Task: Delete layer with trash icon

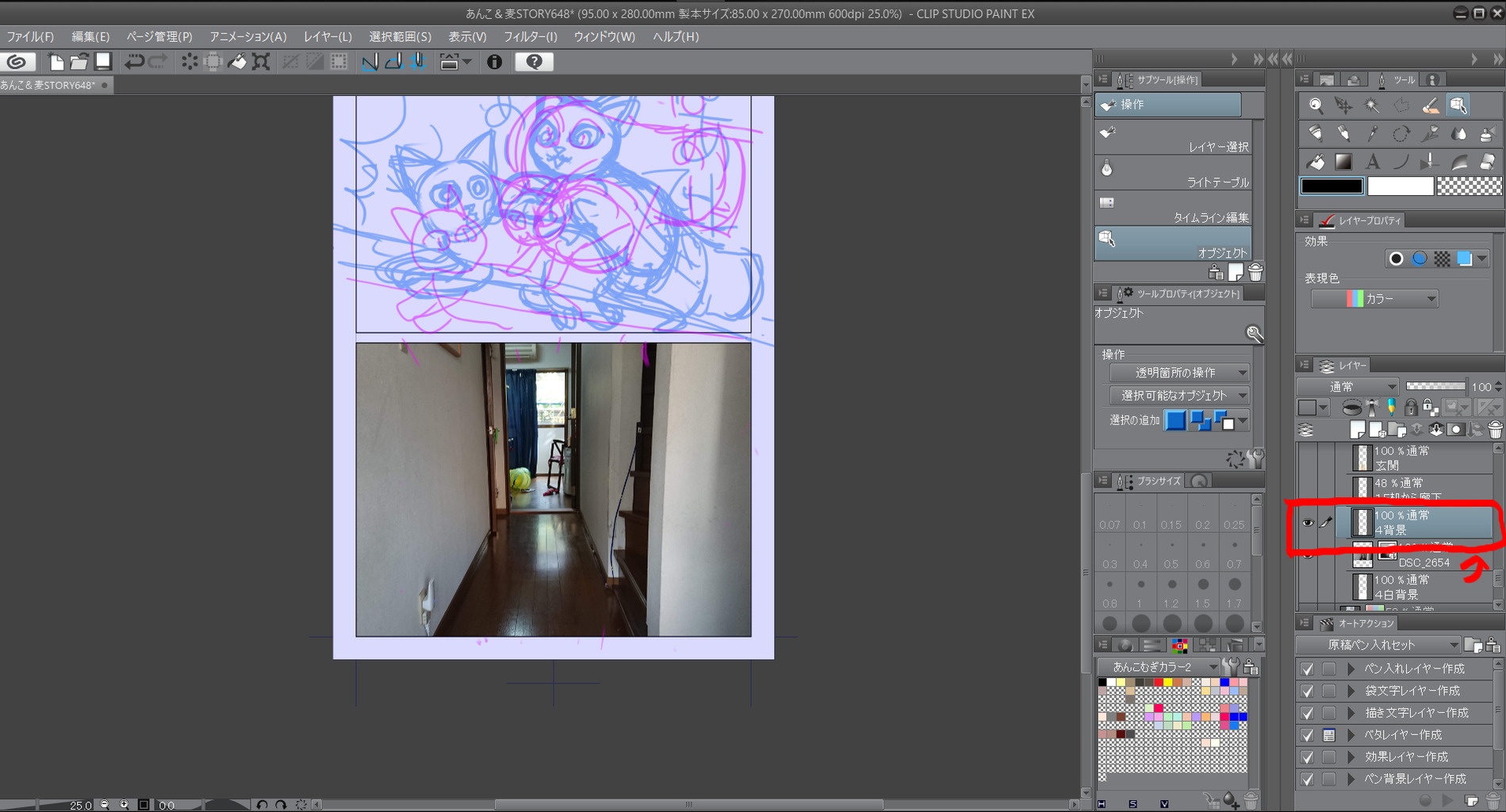Action: coord(1495,431)
